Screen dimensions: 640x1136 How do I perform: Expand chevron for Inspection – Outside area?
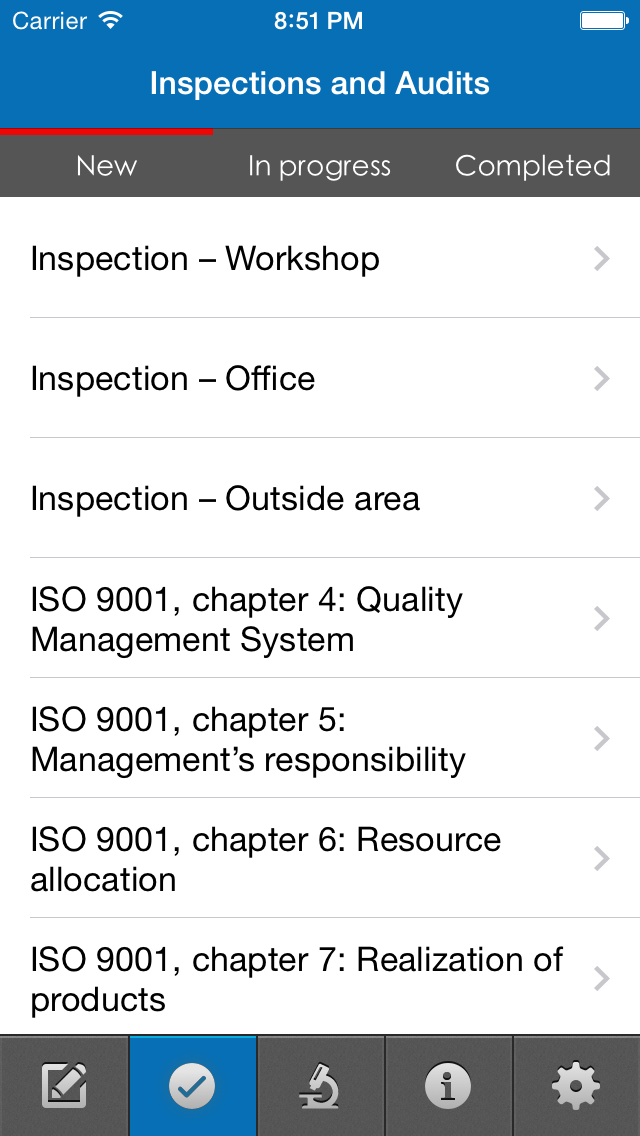click(602, 498)
